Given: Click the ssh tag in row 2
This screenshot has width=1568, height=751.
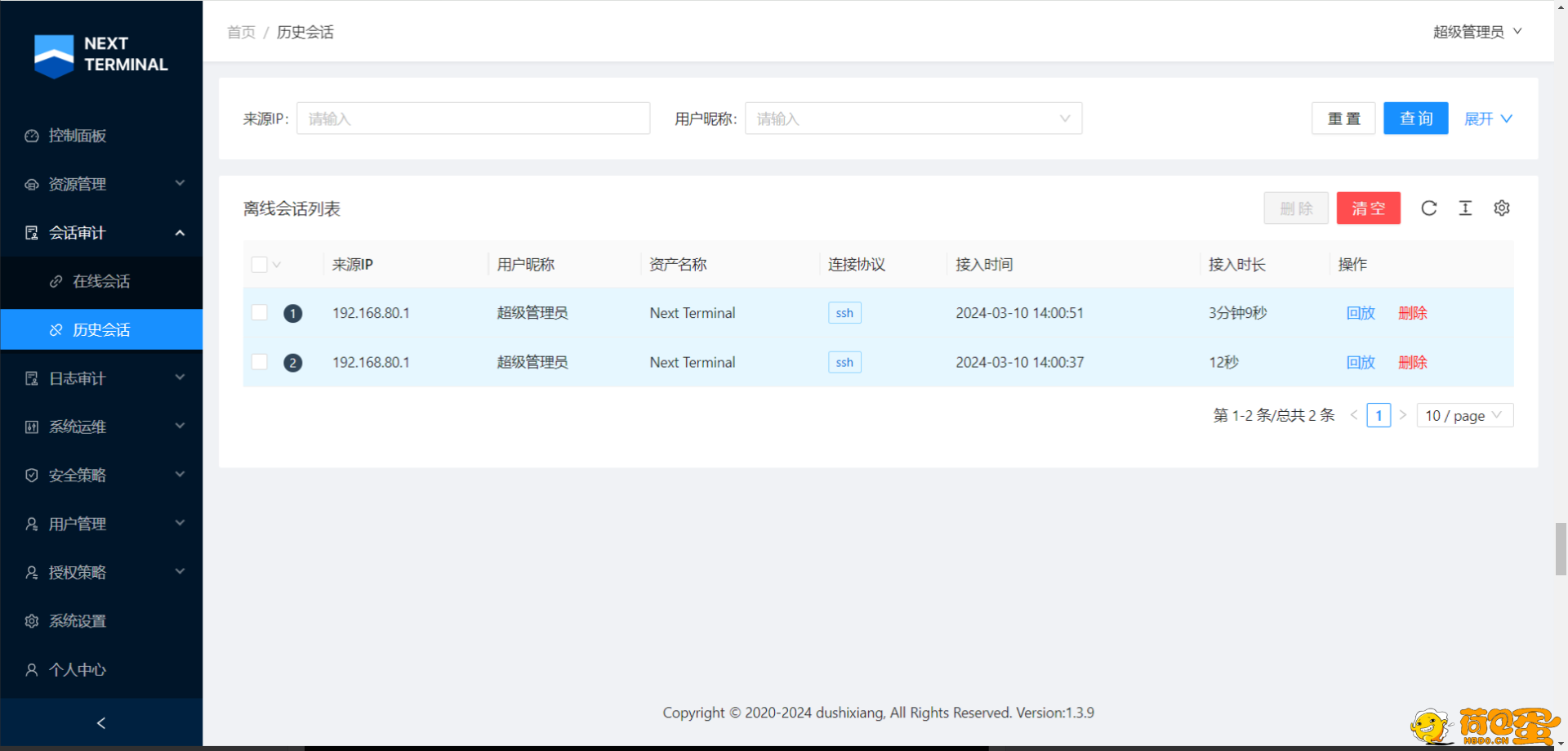Looking at the screenshot, I should coord(844,362).
